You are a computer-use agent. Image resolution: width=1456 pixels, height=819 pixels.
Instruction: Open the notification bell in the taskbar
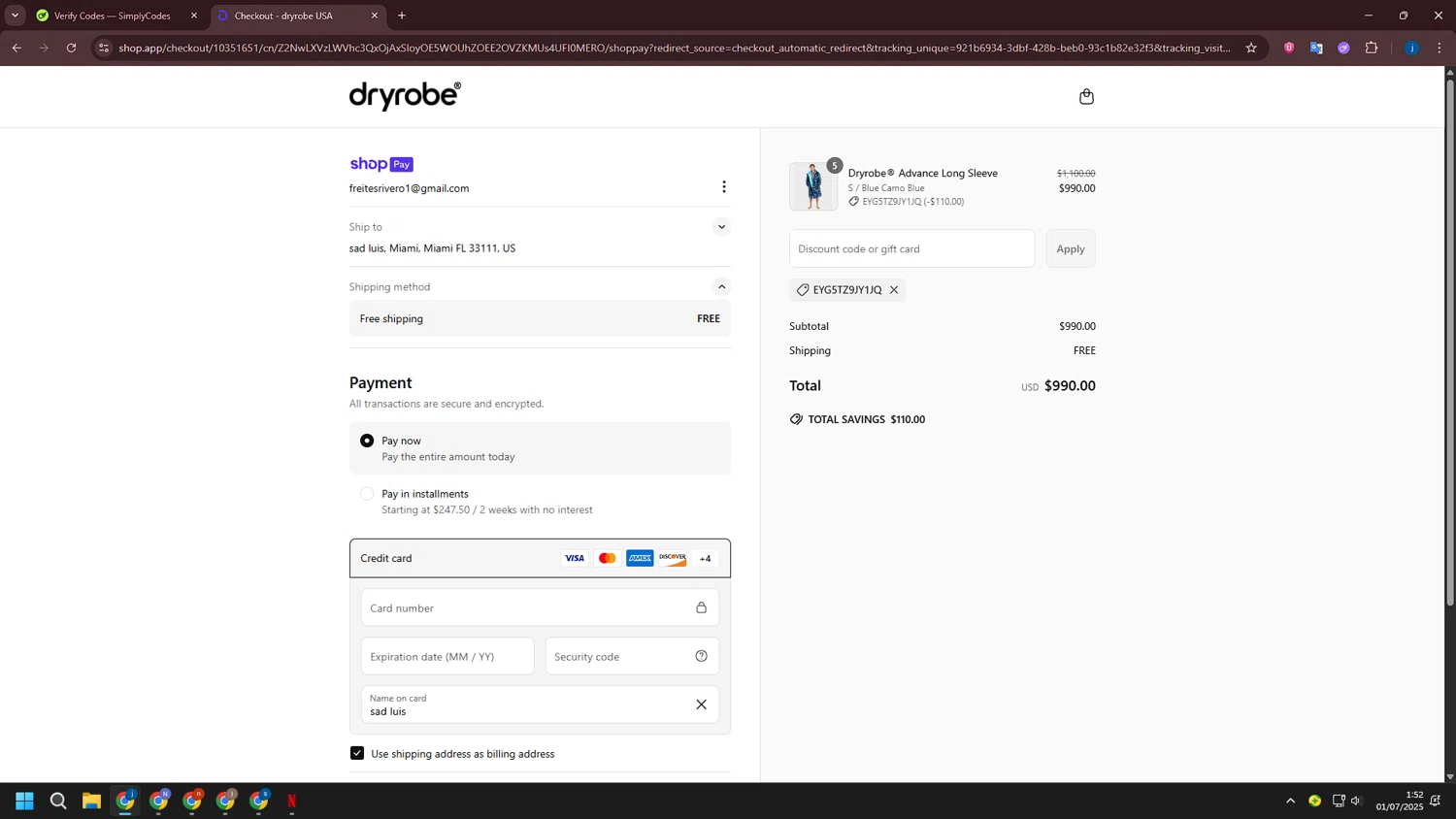coord(1436,801)
